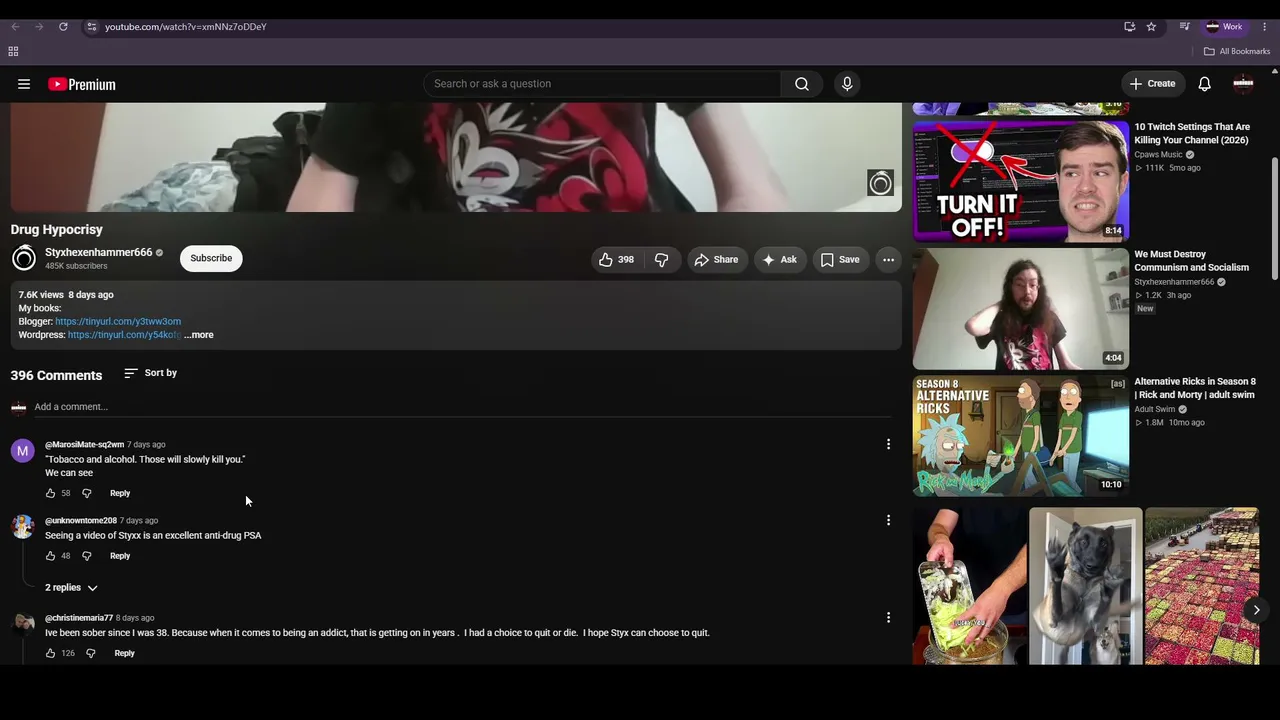View site information in the address bar
The width and height of the screenshot is (1280, 720).
pos(91,27)
